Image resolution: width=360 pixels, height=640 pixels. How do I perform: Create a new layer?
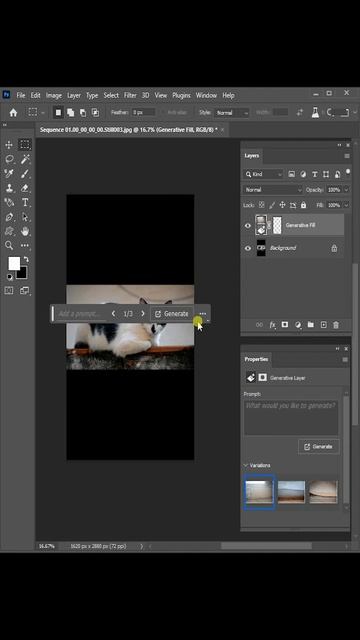point(323,325)
